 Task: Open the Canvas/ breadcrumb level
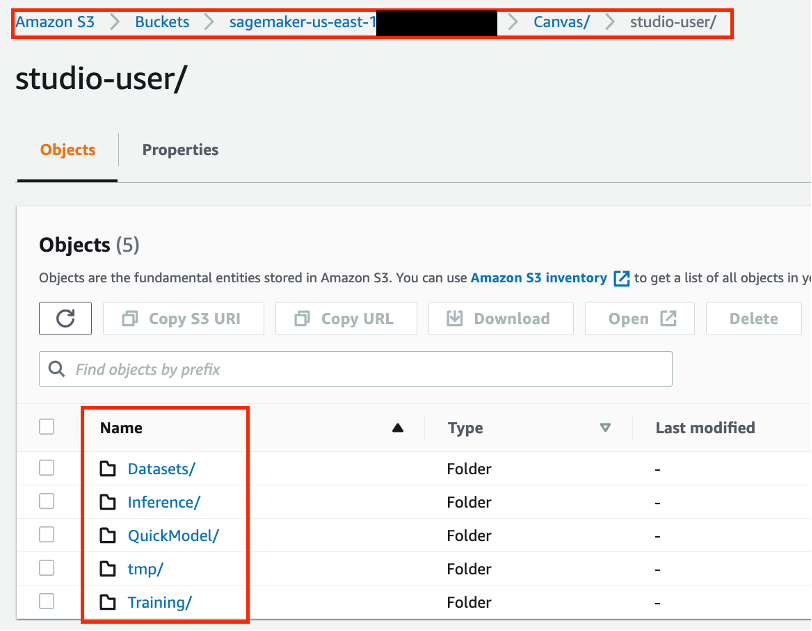pyautogui.click(x=561, y=22)
